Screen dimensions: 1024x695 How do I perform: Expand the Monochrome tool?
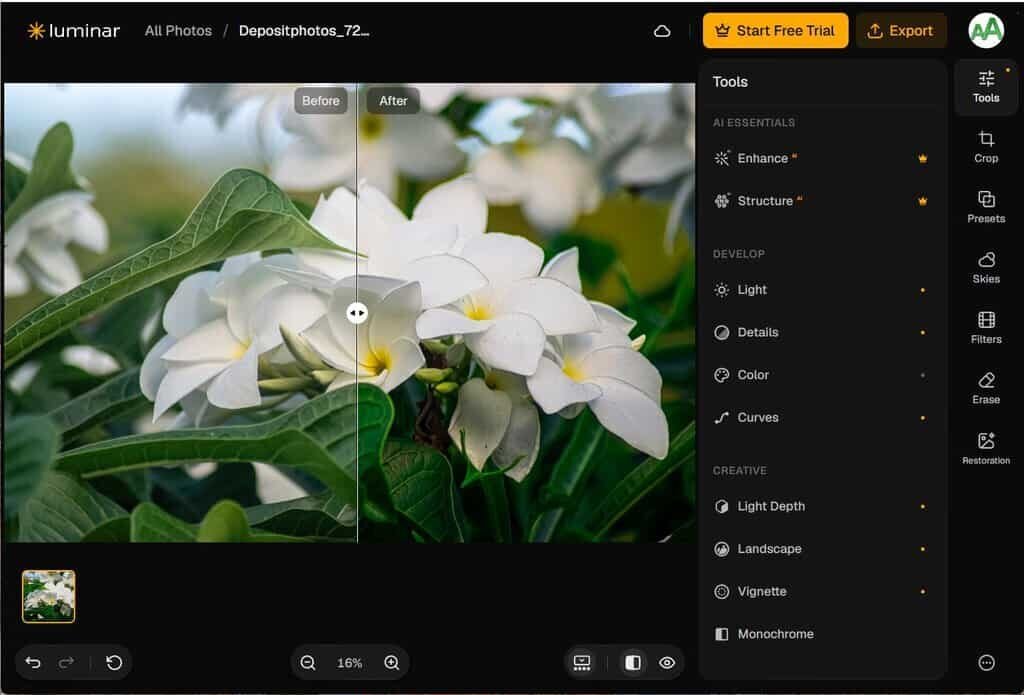[822, 634]
